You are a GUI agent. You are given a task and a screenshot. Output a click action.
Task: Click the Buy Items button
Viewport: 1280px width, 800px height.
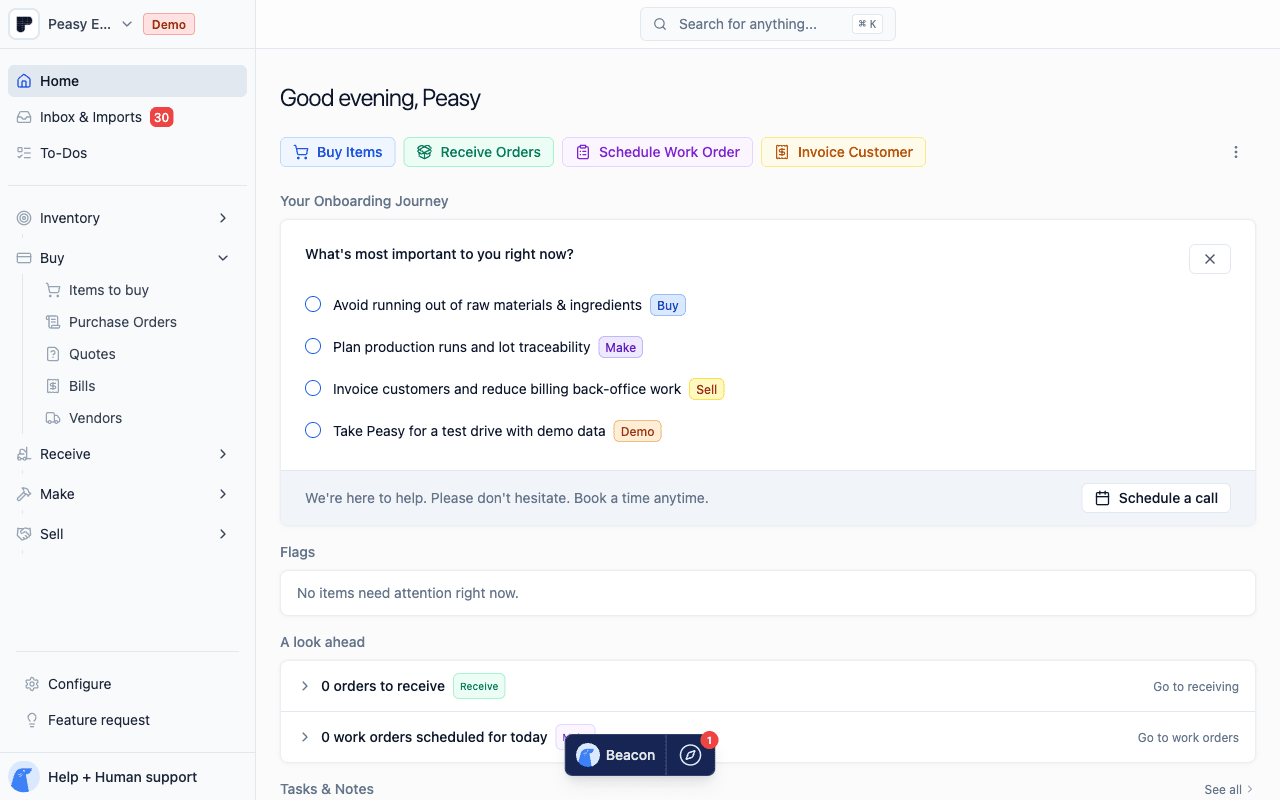[338, 152]
